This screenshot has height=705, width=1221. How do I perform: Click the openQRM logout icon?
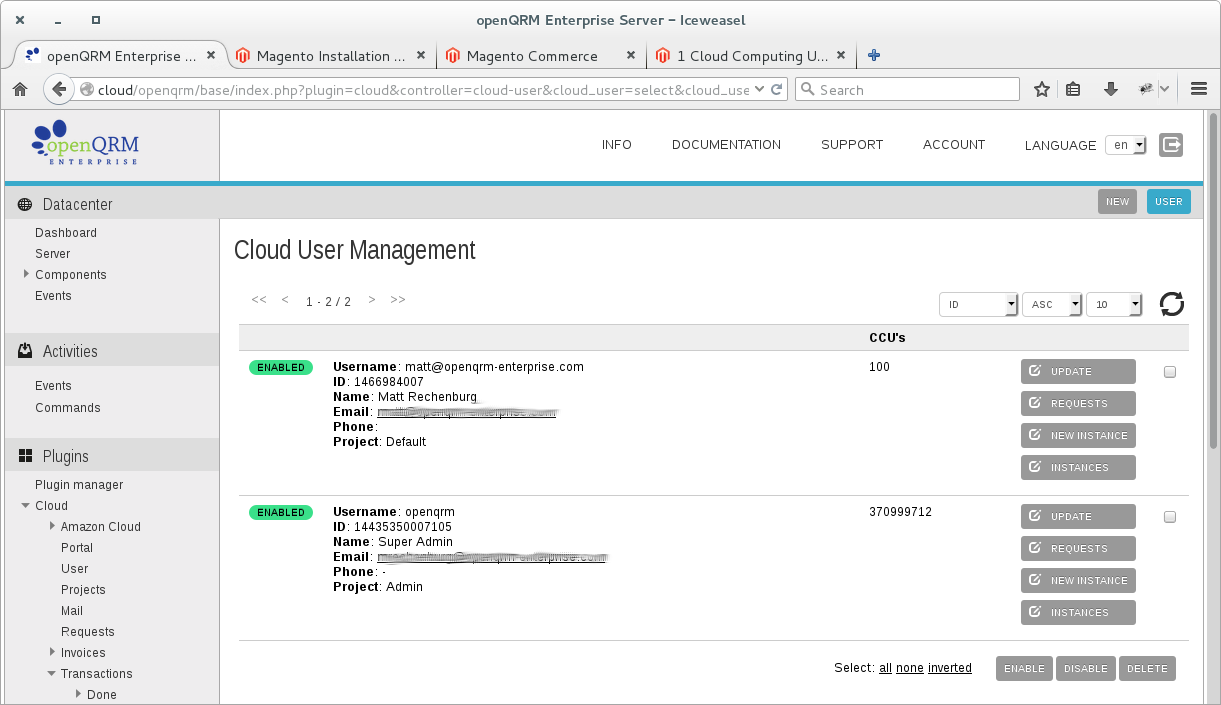[1171, 145]
